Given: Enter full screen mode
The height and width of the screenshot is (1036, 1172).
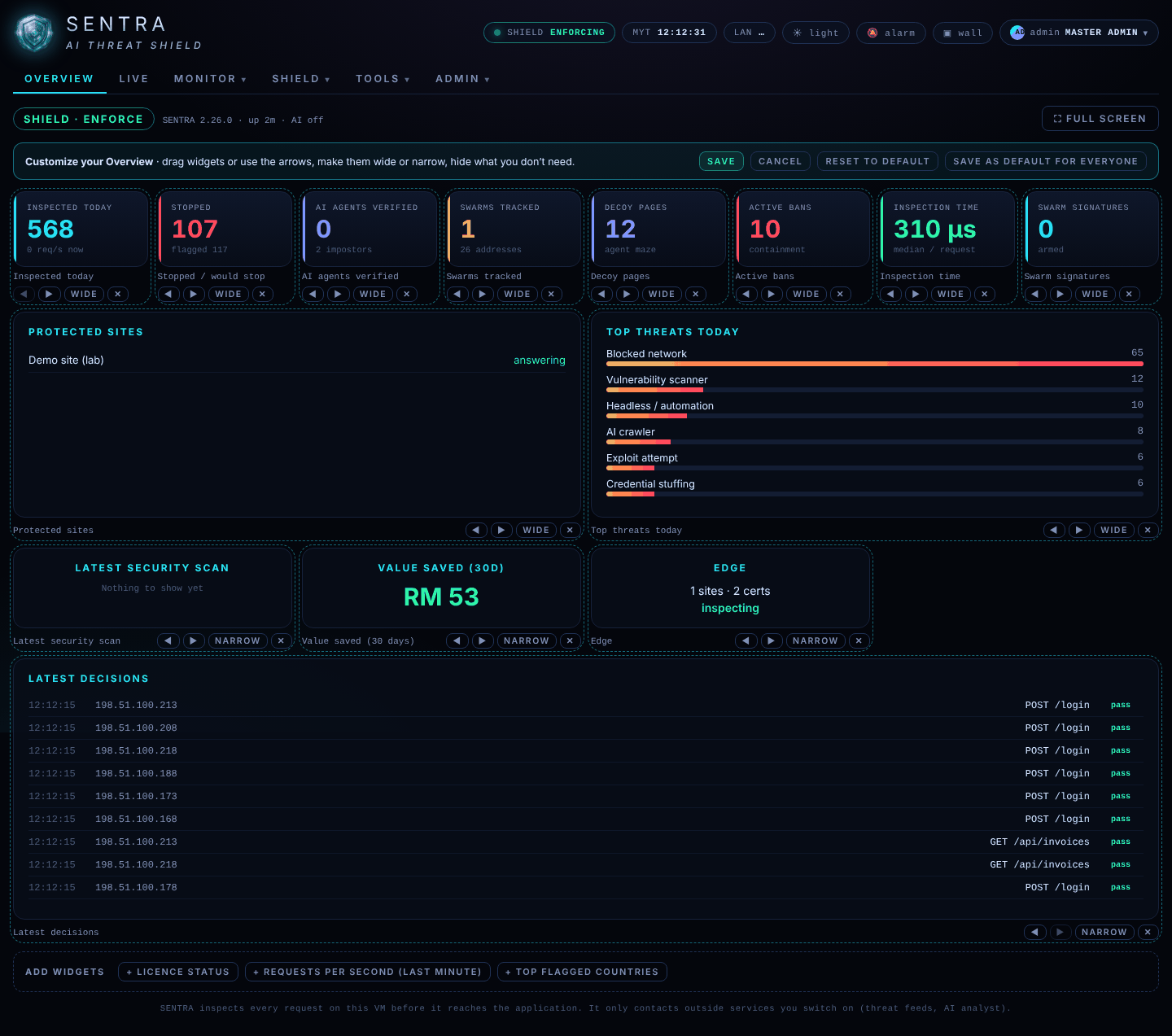Looking at the screenshot, I should [1100, 119].
